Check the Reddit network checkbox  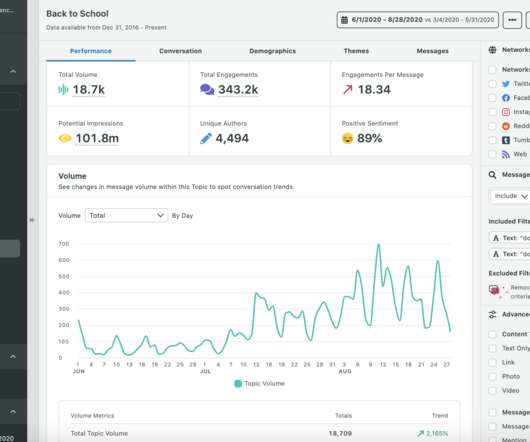point(492,126)
